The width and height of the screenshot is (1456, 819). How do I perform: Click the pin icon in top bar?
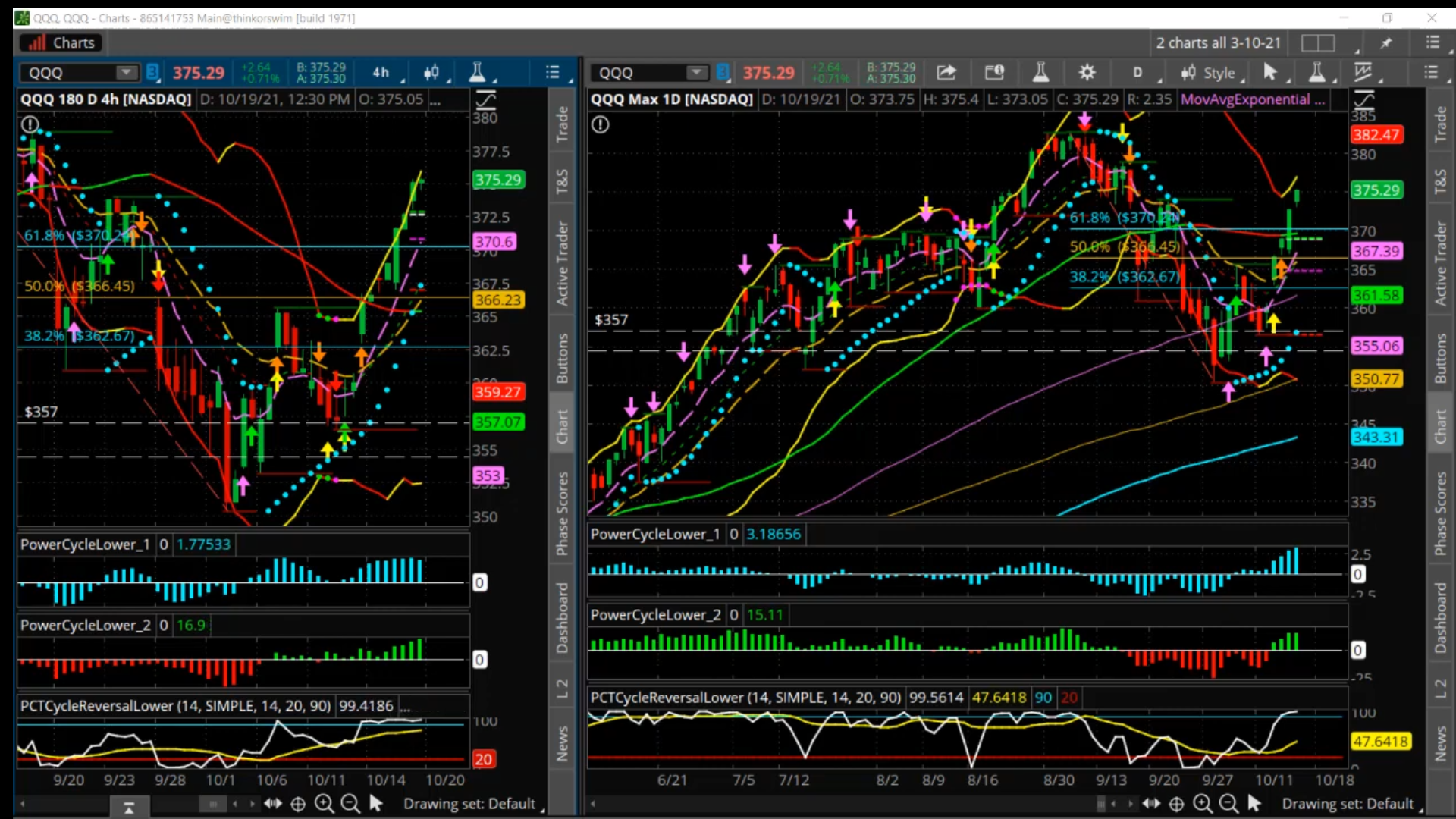[1386, 43]
